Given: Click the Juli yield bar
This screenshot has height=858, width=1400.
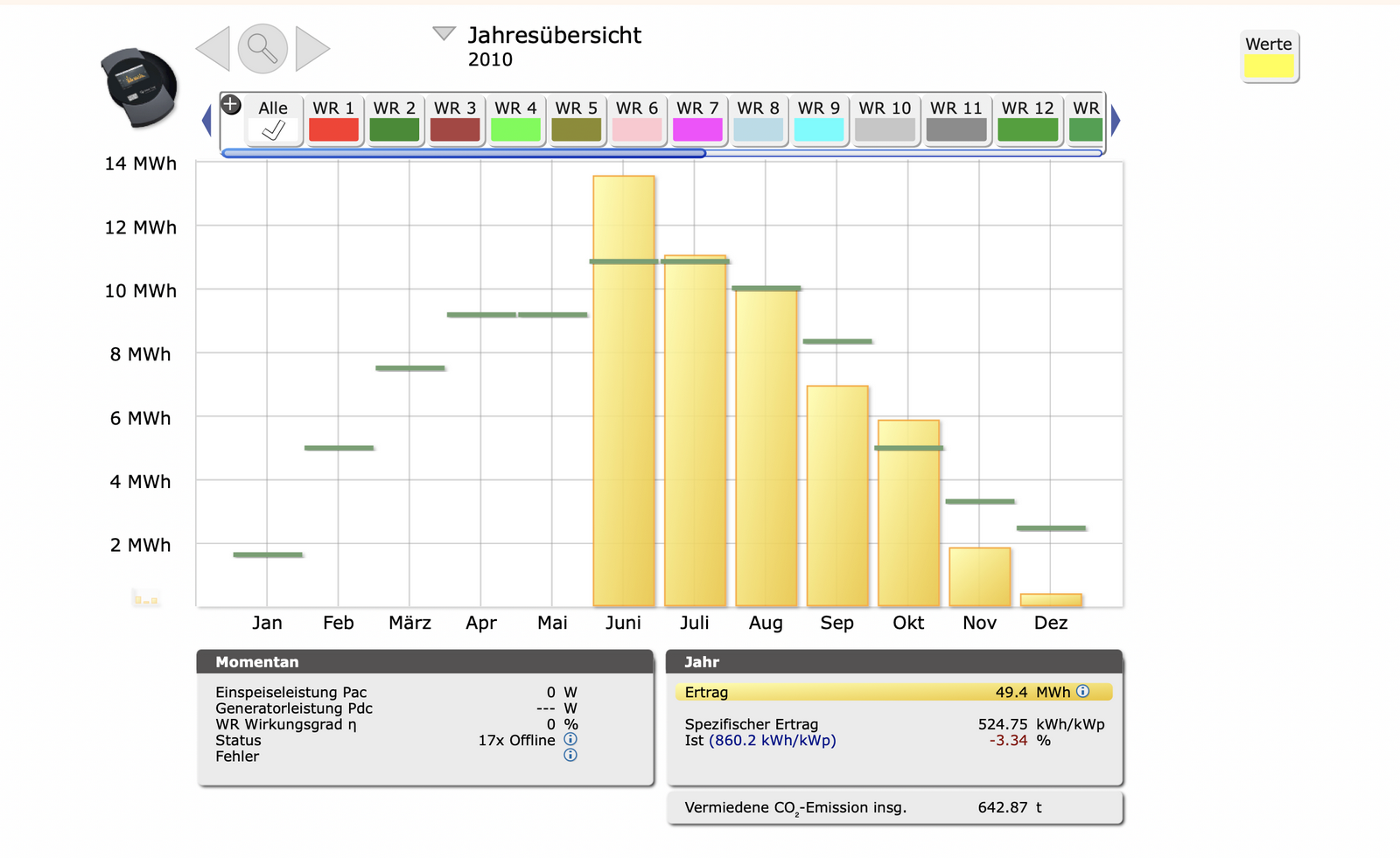Looking at the screenshot, I should pos(695,431).
